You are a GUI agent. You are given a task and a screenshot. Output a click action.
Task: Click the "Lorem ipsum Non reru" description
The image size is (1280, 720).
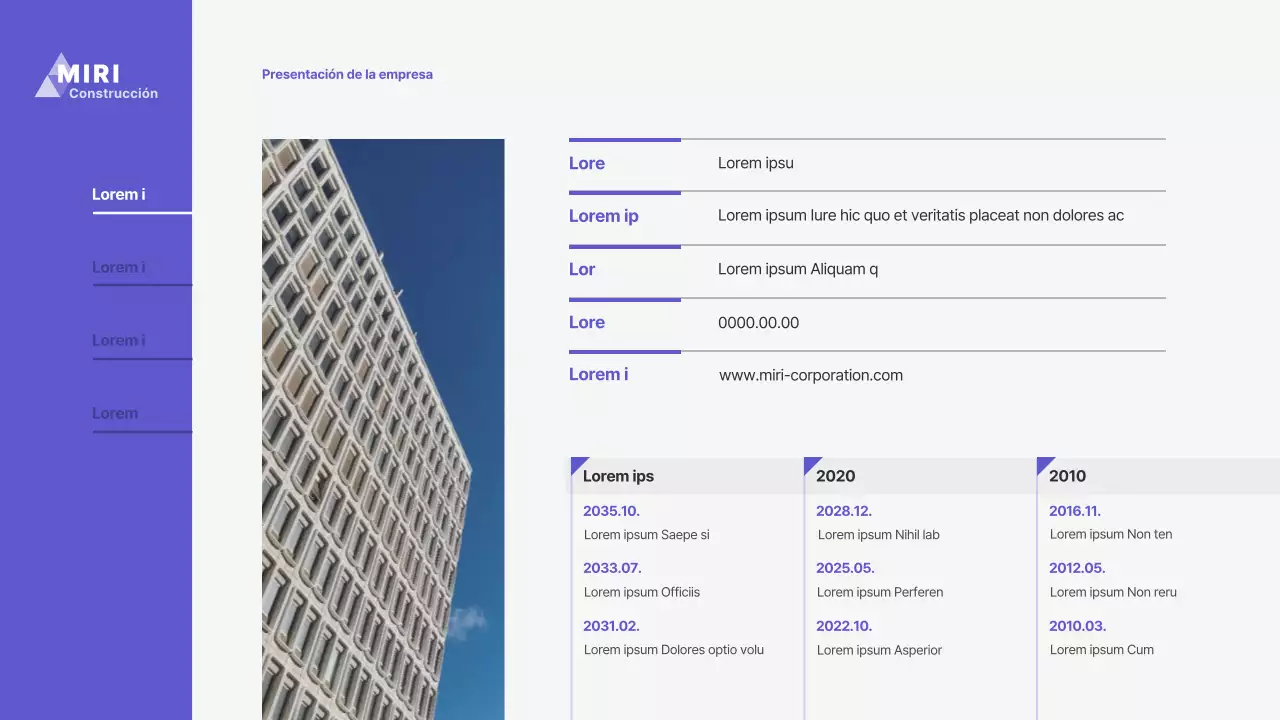[1113, 592]
